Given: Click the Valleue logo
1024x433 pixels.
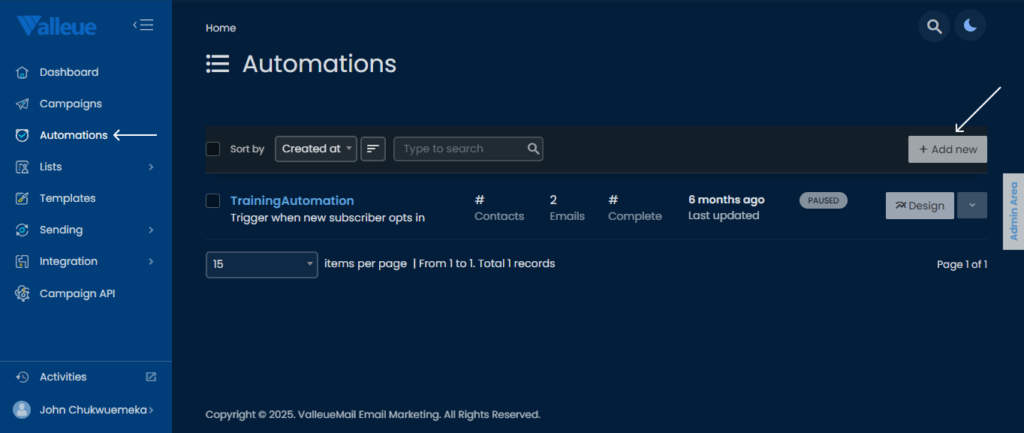Looking at the screenshot, I should tap(57, 26).
